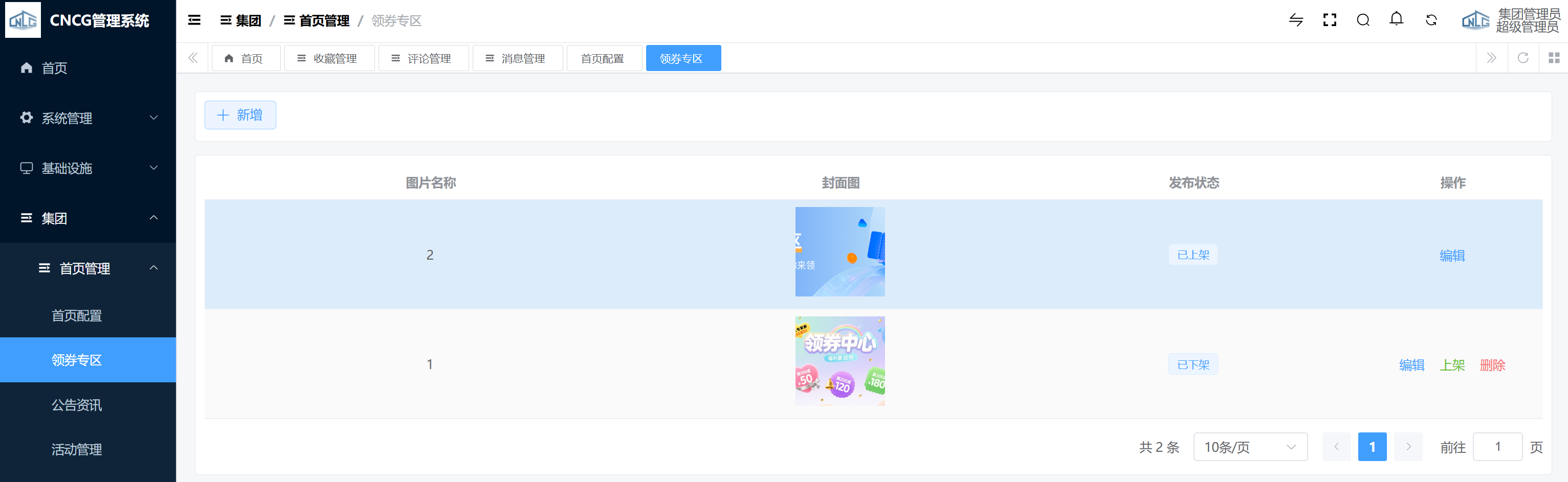Switch to the 收藏管理 tab

pos(329,58)
